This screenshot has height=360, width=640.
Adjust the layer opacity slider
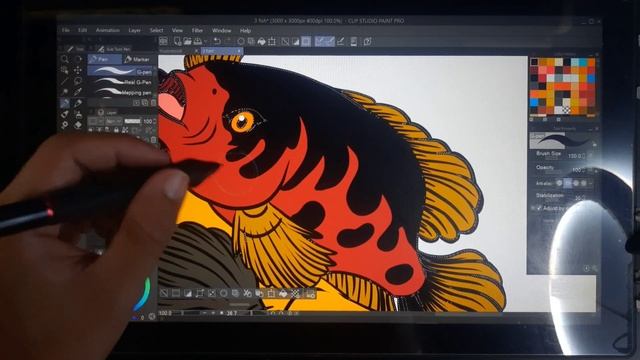point(132,121)
